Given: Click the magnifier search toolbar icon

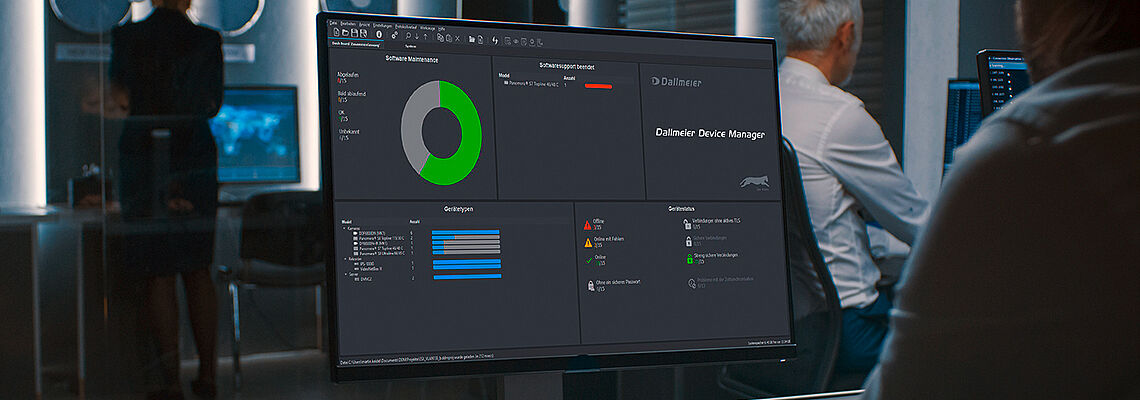Looking at the screenshot, I should click(x=408, y=36).
